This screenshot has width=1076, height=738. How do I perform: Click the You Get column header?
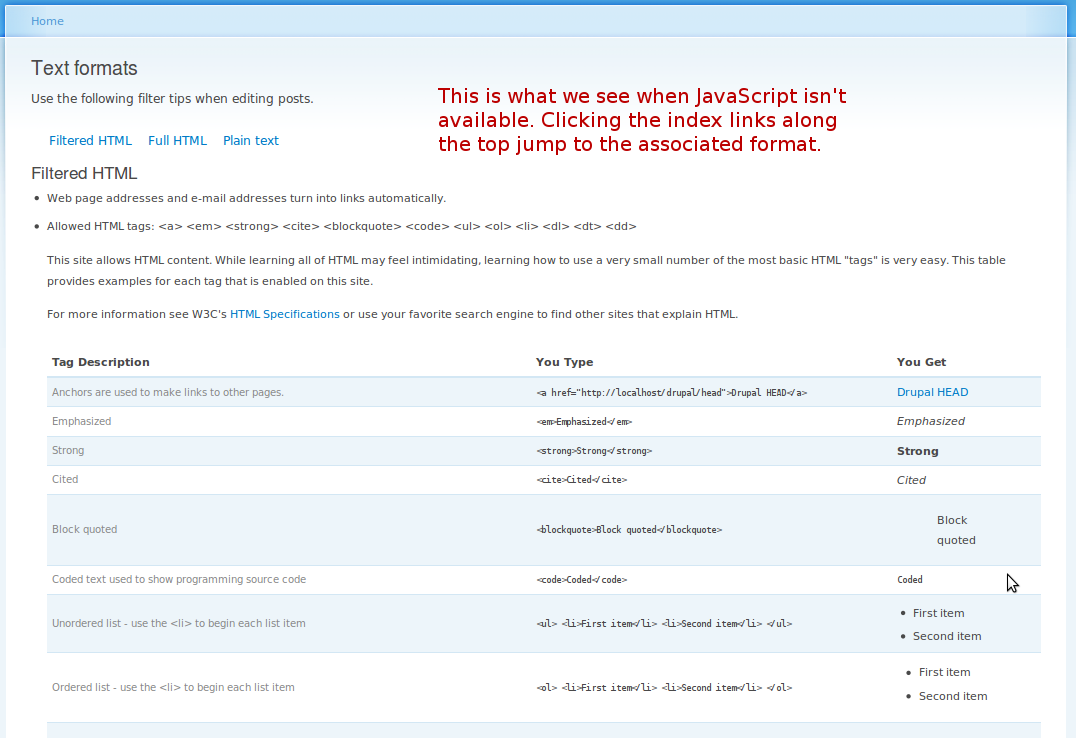click(920, 361)
